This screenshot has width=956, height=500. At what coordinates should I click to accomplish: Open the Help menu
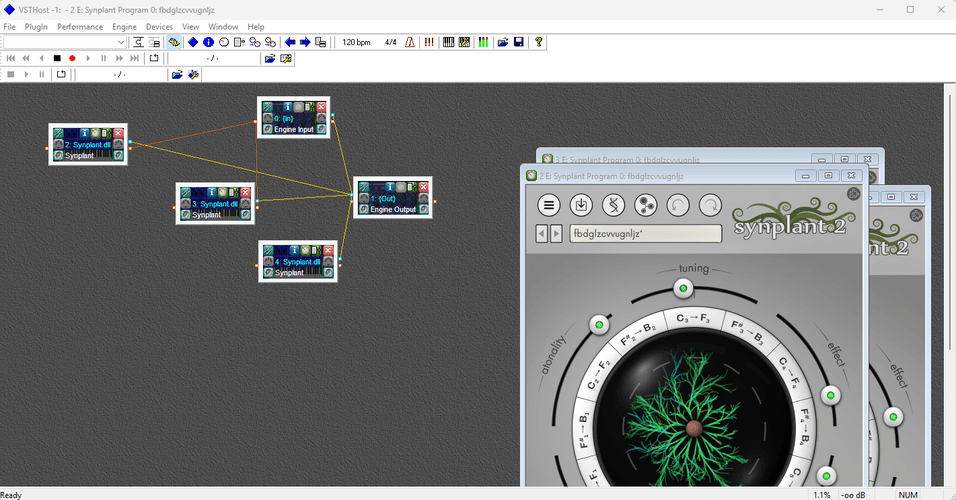pyautogui.click(x=256, y=27)
